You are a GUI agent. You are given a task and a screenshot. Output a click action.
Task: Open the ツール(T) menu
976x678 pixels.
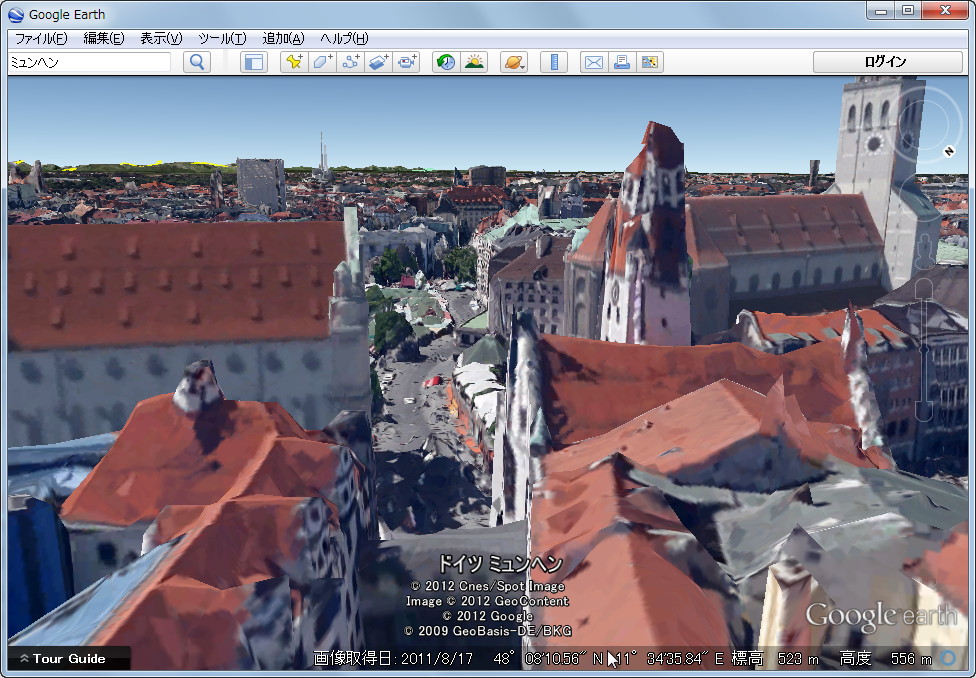[222, 38]
